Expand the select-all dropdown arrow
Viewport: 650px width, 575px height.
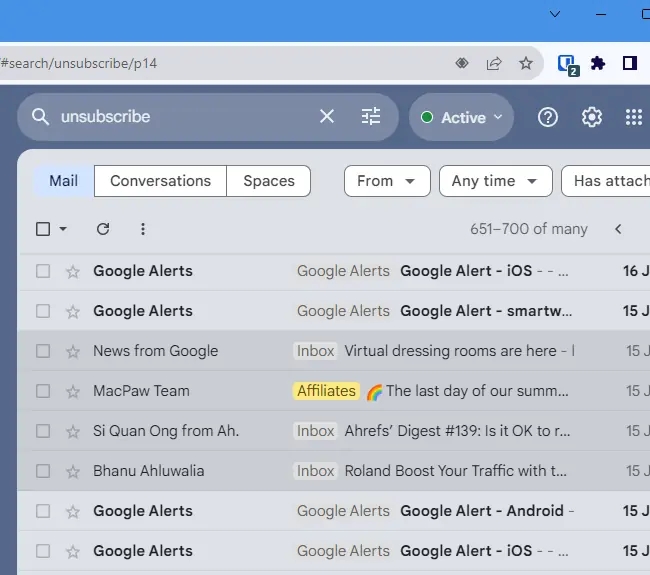63,229
